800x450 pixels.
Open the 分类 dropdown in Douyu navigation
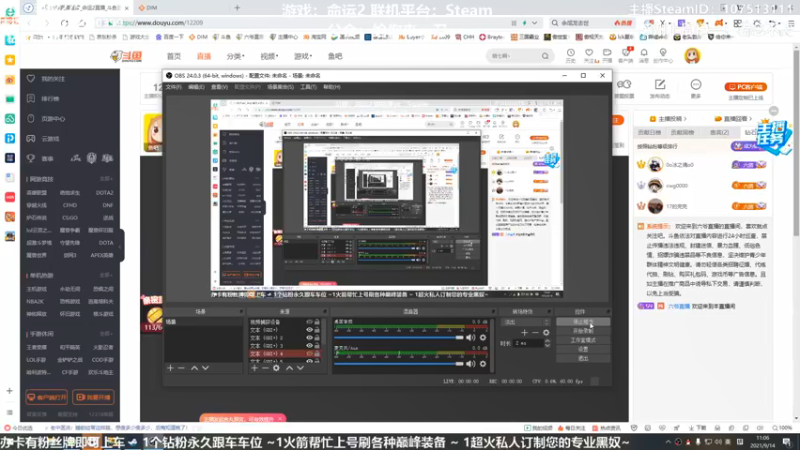click(x=235, y=56)
